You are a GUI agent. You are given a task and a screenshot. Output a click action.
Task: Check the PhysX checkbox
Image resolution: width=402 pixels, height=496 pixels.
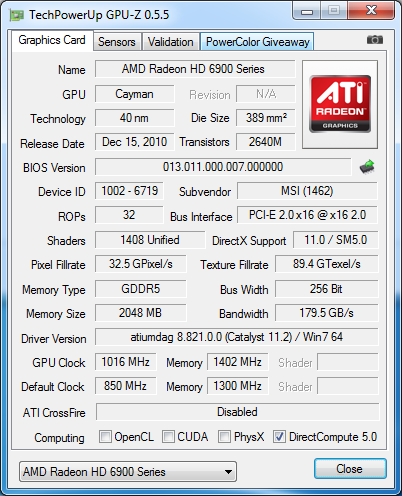tap(224, 436)
